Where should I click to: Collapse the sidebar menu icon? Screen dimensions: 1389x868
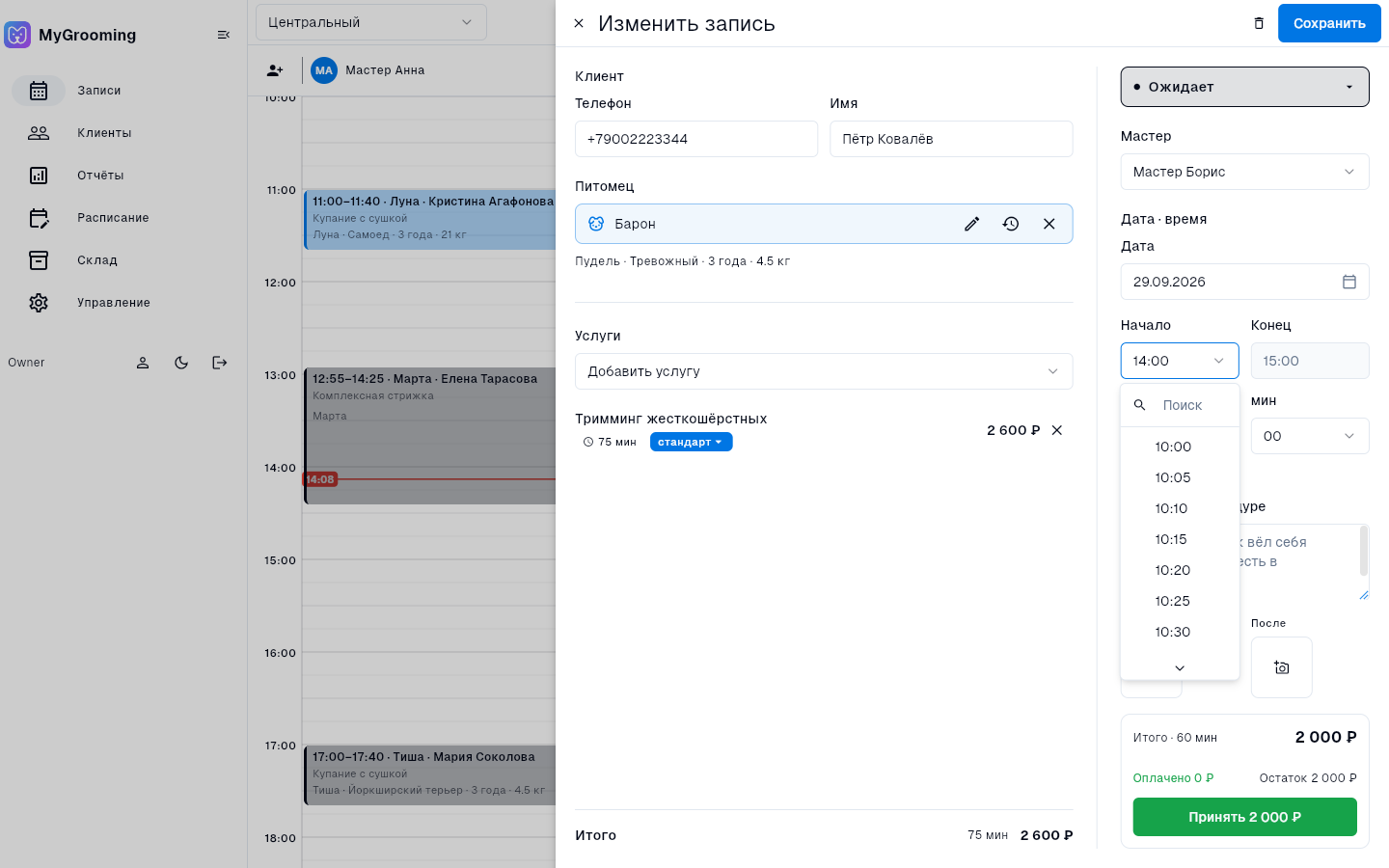point(224,35)
